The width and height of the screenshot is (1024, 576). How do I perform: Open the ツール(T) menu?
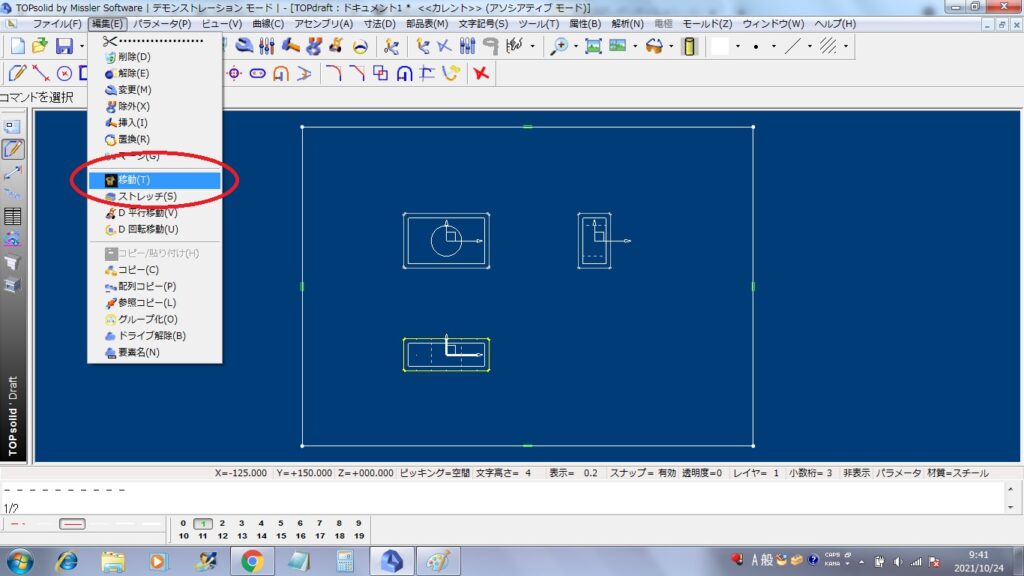(538, 24)
